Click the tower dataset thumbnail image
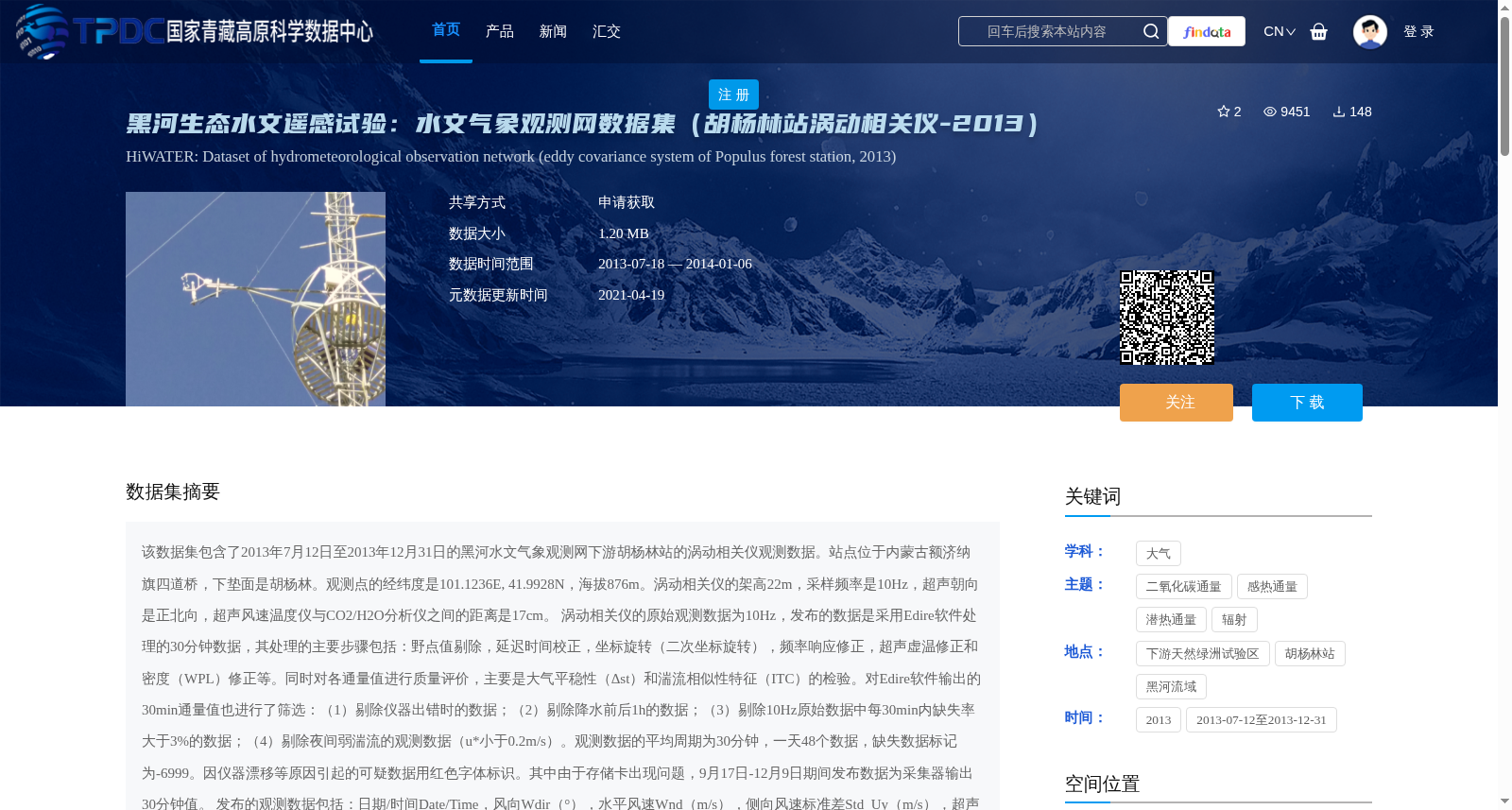 [x=255, y=300]
